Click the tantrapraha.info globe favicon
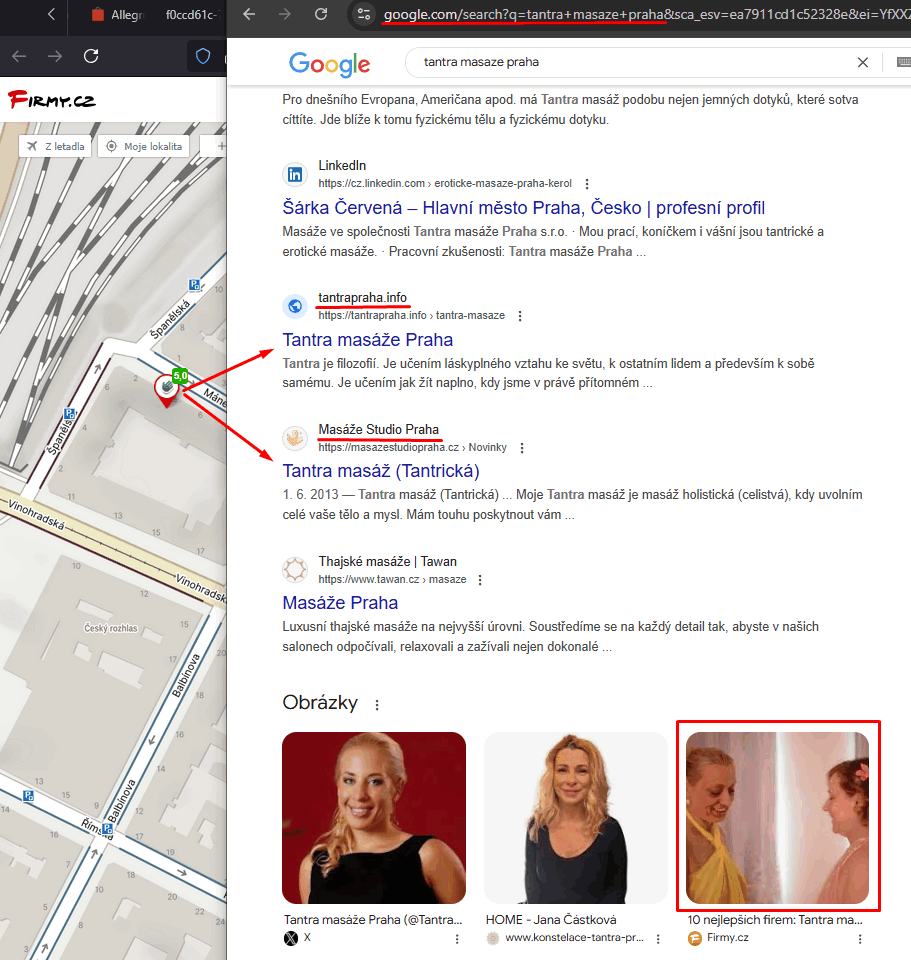The height and width of the screenshot is (960, 911). click(x=294, y=306)
